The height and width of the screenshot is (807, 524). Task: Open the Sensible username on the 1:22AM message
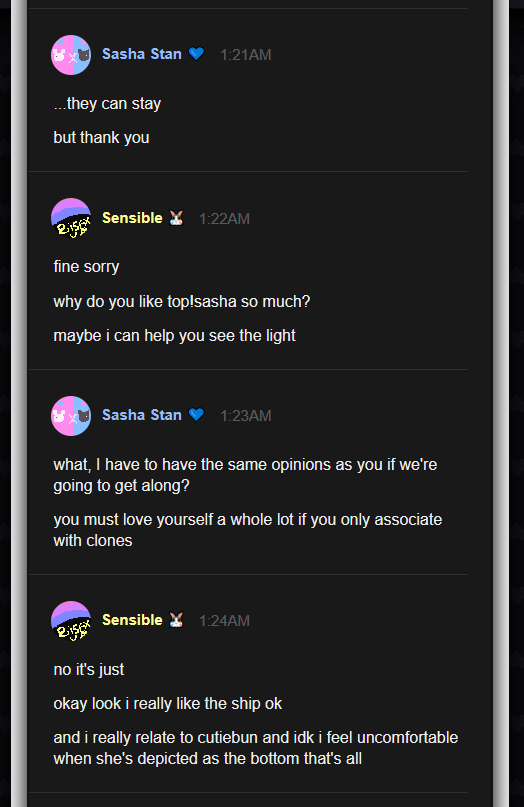[132, 218]
